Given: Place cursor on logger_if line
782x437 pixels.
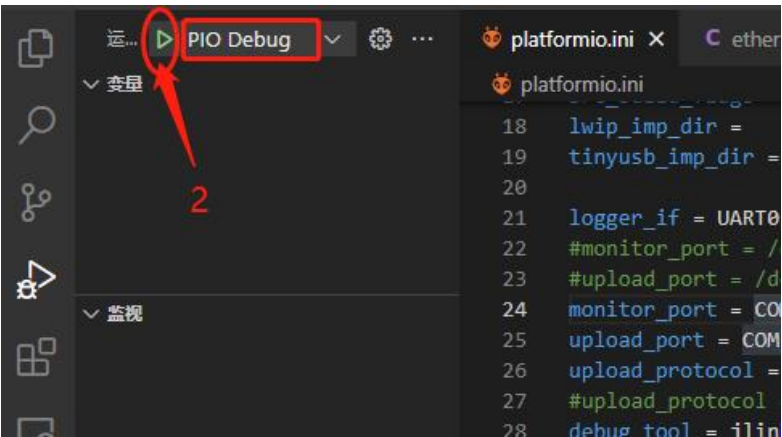Looking at the screenshot, I should pyautogui.click(x=673, y=218).
